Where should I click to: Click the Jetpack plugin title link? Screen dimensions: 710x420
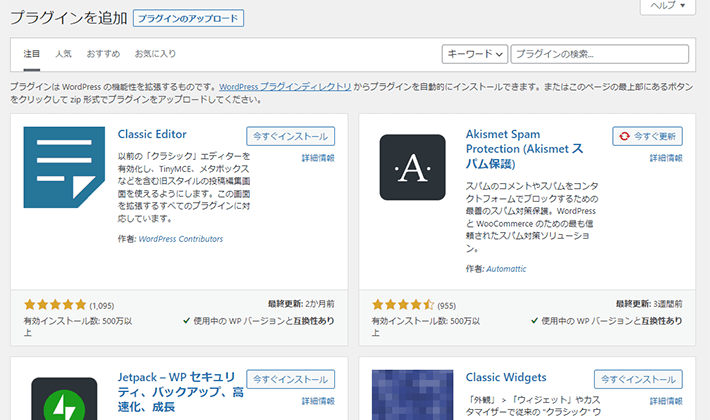[x=181, y=392]
